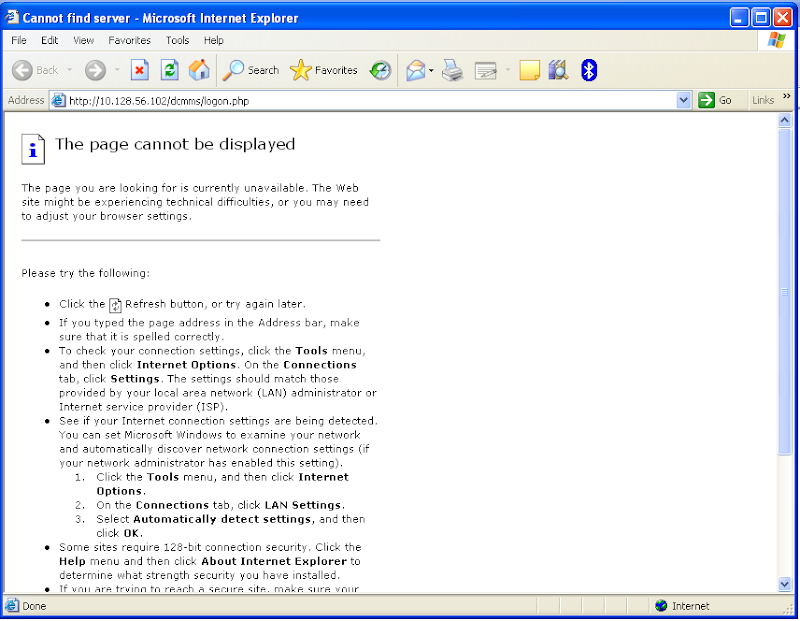Open the File menu

(19, 40)
